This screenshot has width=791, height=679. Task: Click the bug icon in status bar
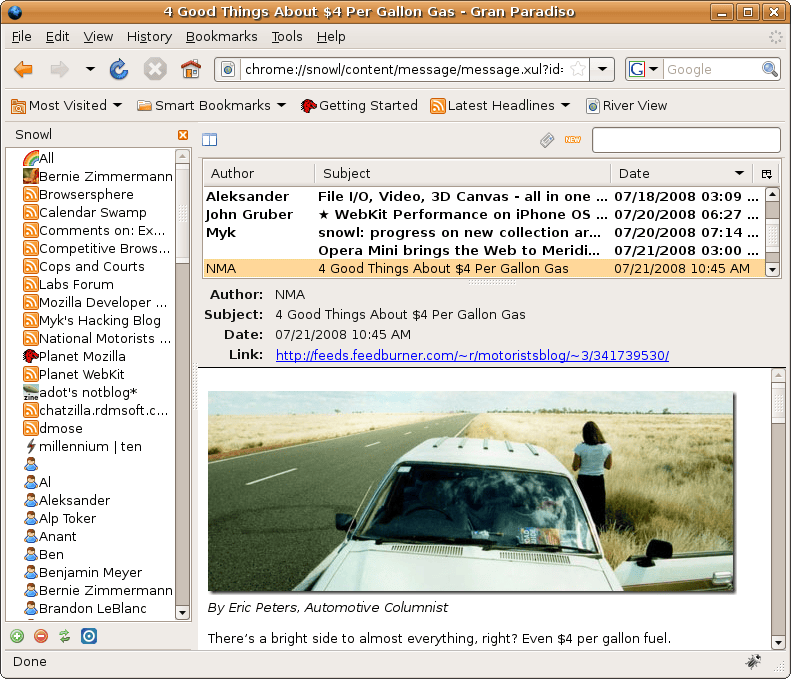pos(753,661)
